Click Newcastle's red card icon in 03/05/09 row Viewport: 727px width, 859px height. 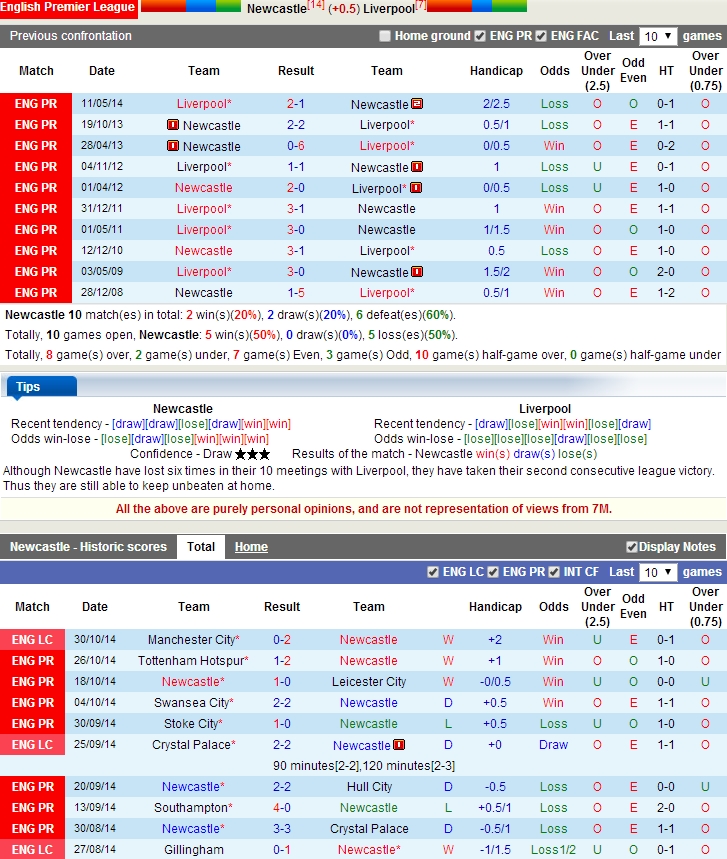click(417, 272)
